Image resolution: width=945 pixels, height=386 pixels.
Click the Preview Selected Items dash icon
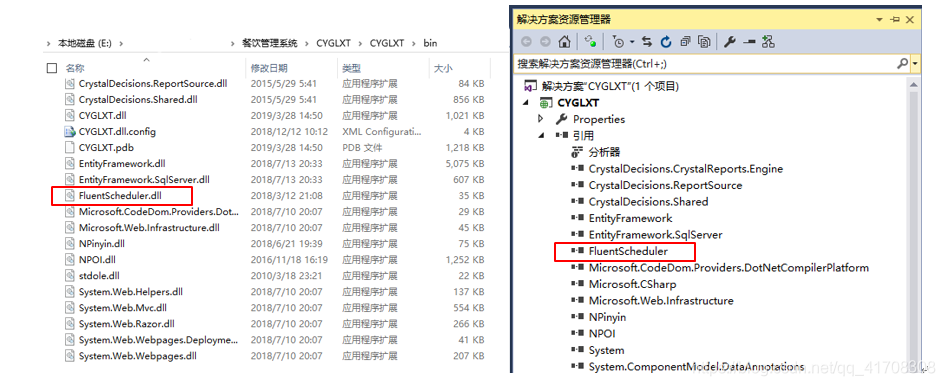749,42
